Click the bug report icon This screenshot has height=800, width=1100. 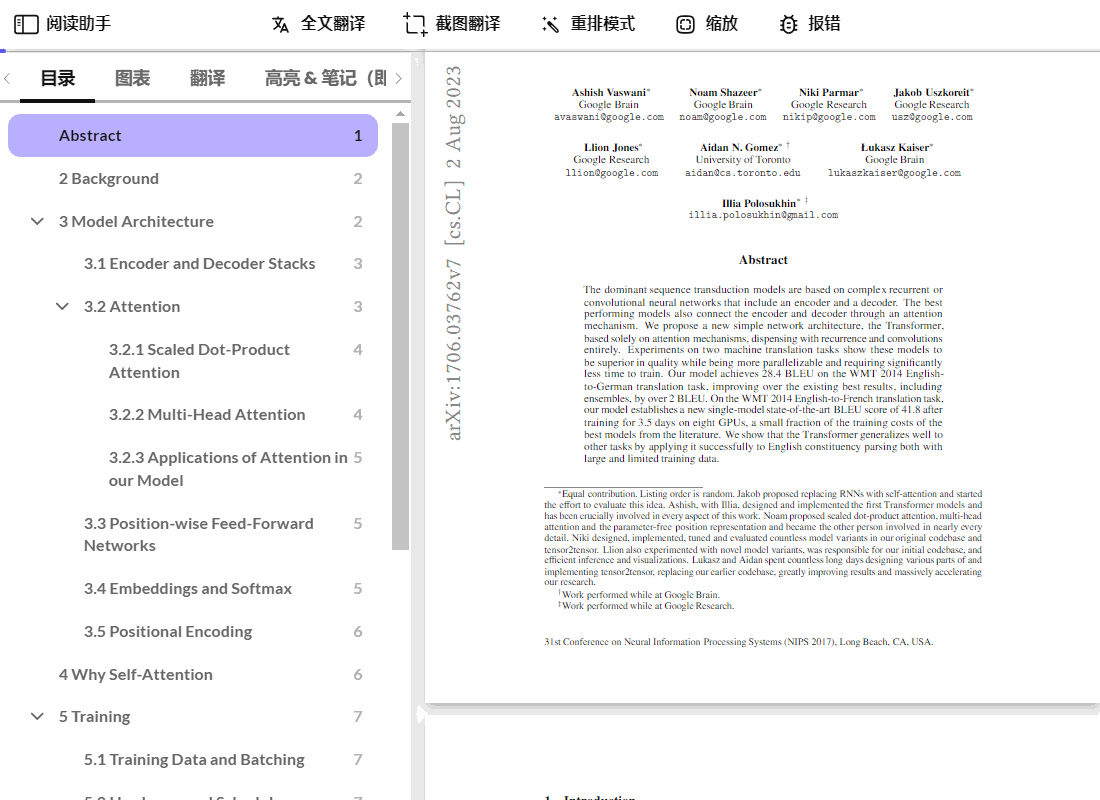(789, 24)
